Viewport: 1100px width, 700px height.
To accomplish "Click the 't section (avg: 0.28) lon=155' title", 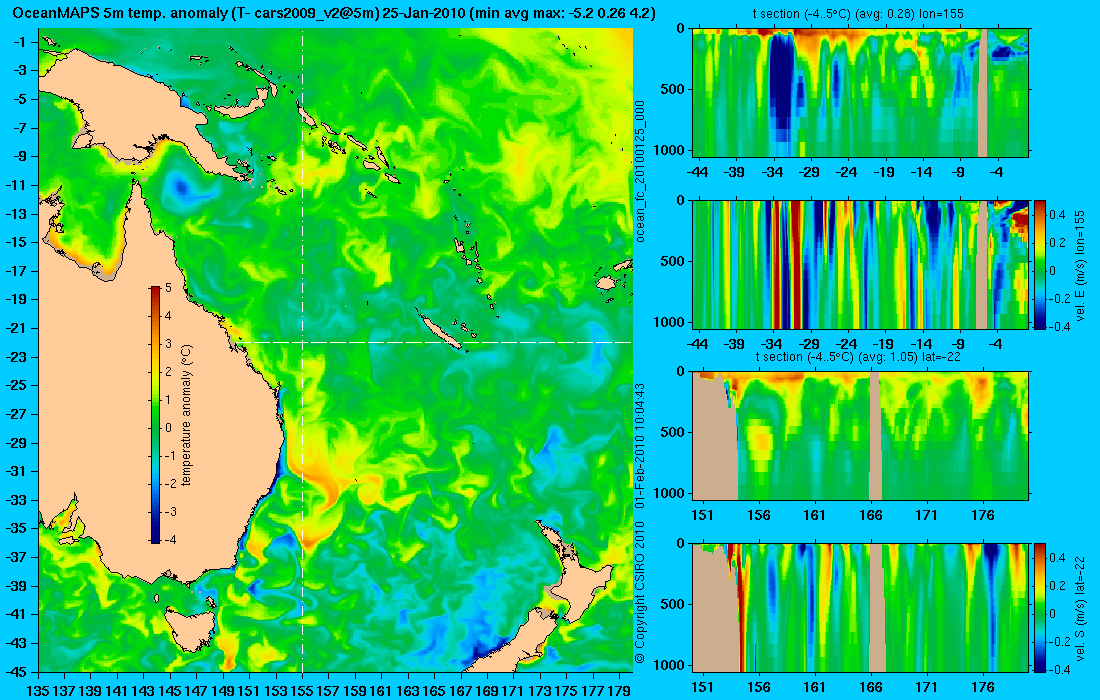I will [857, 13].
